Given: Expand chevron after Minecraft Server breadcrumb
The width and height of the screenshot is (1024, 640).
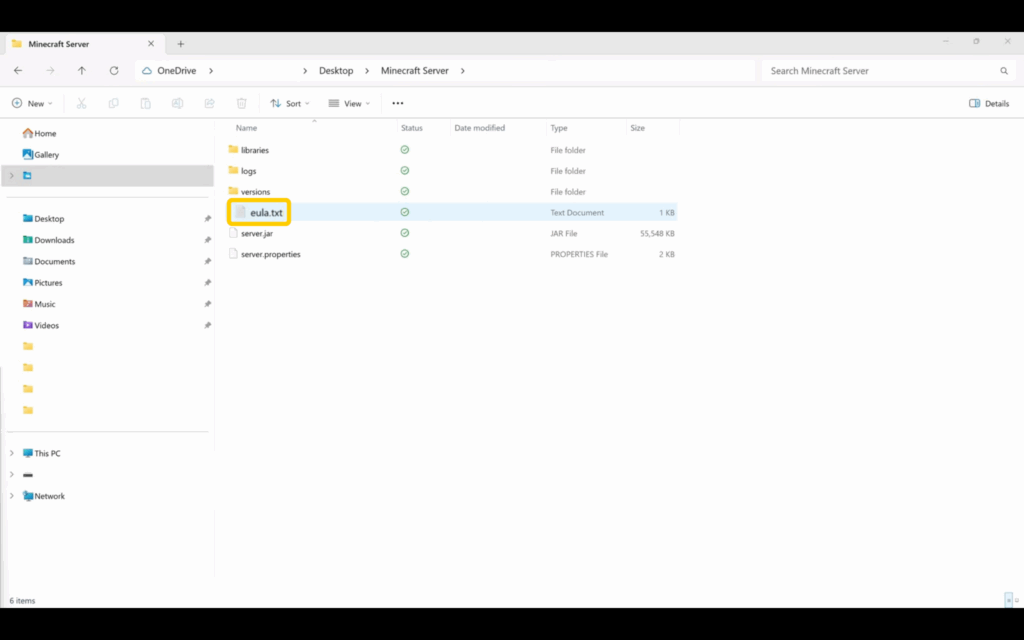Looking at the screenshot, I should 462,71.
